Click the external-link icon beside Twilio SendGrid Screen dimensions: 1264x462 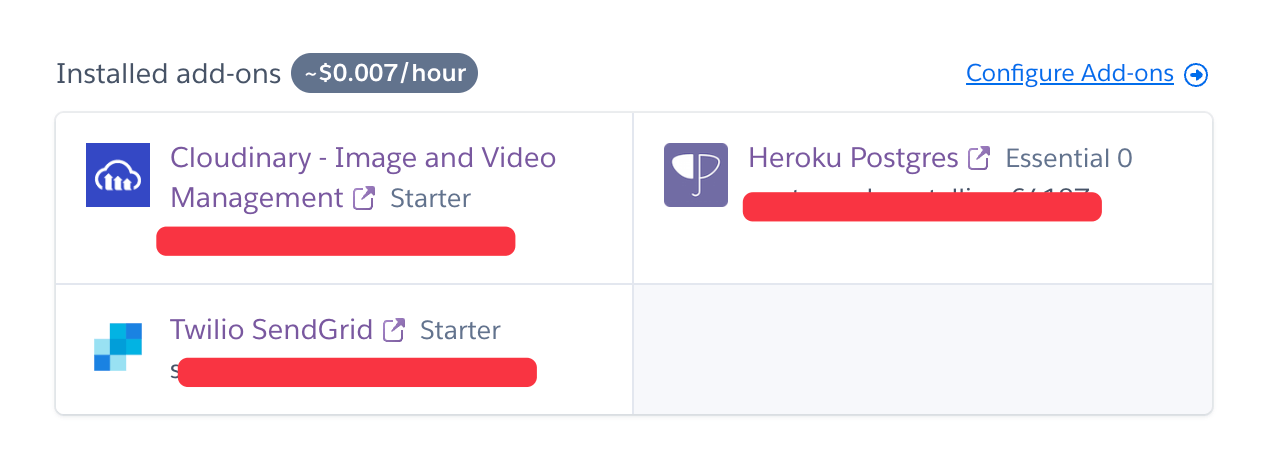click(x=395, y=330)
